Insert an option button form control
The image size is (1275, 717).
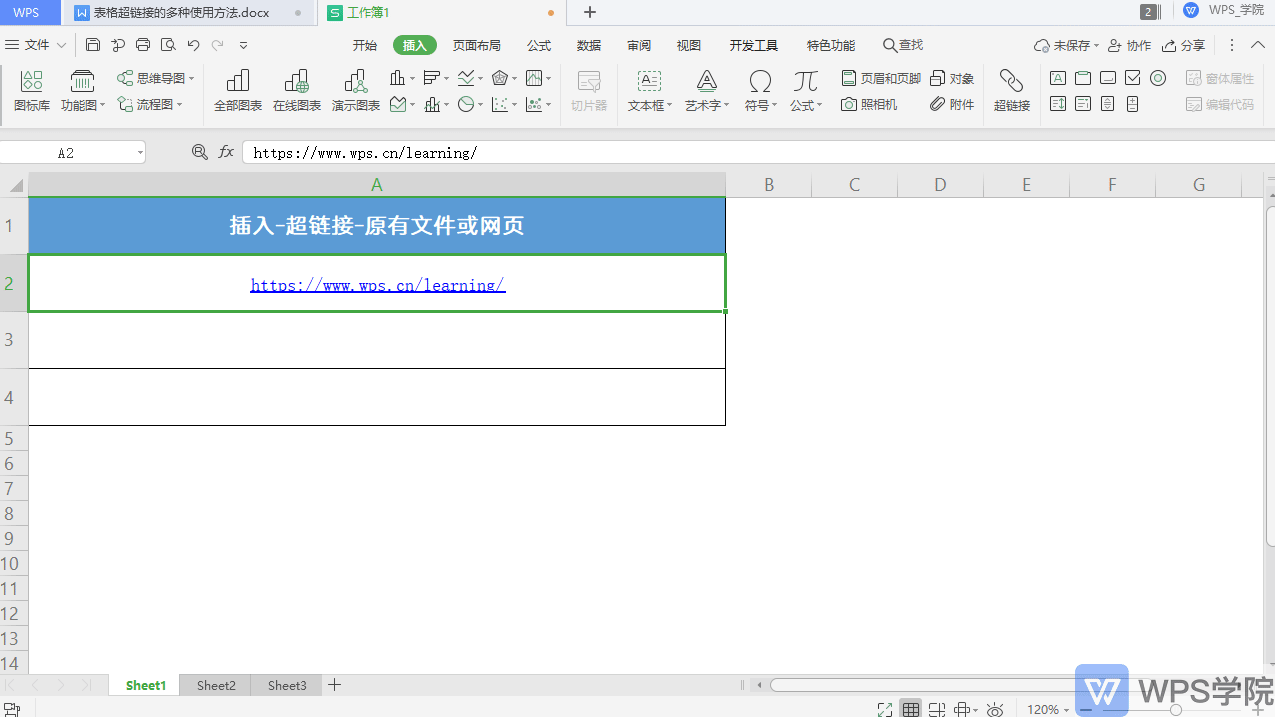point(1158,78)
